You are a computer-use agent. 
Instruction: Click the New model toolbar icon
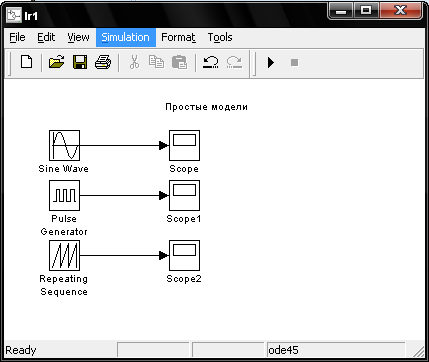[27, 62]
